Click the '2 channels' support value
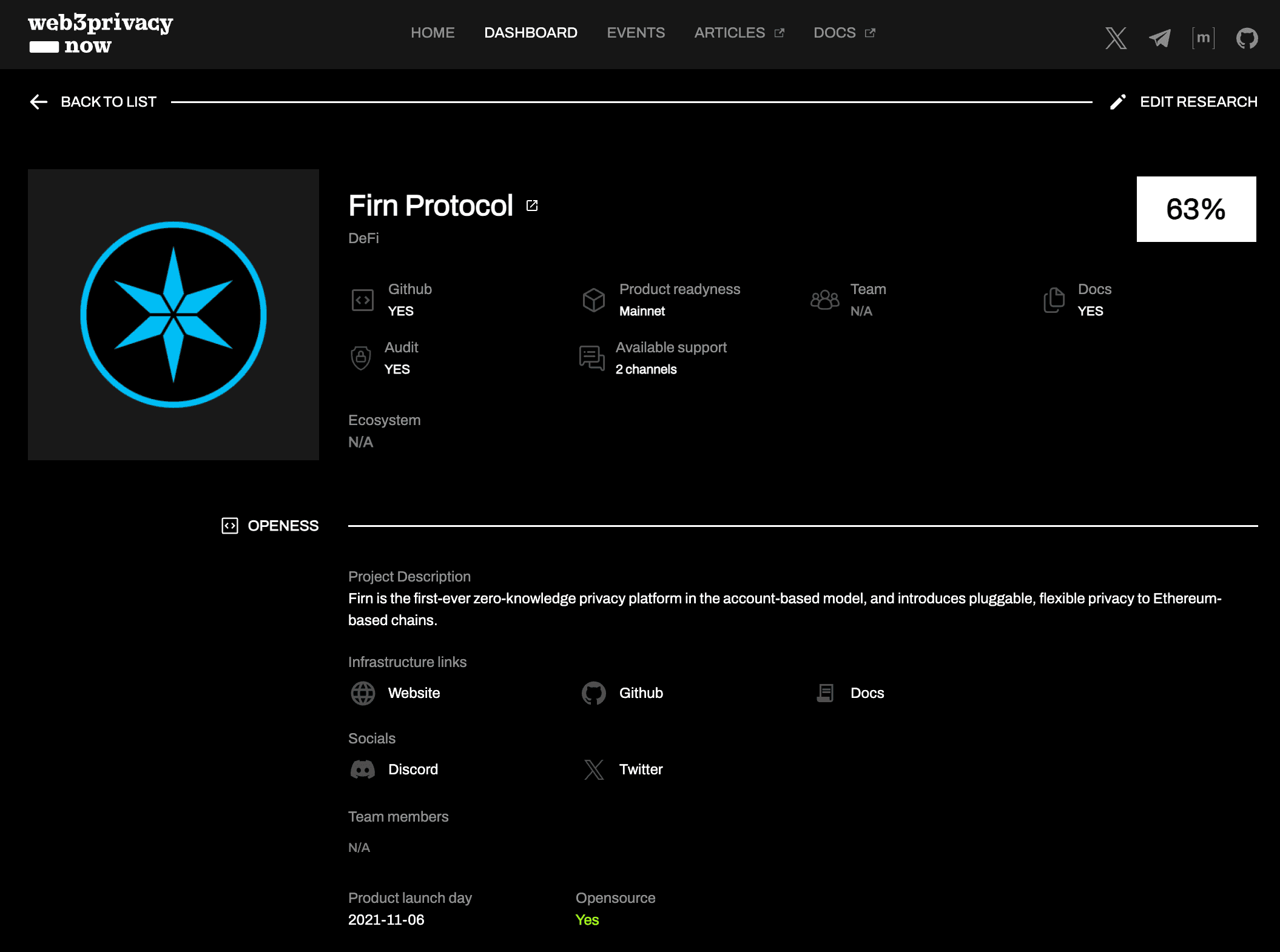1280x952 pixels. [x=646, y=369]
